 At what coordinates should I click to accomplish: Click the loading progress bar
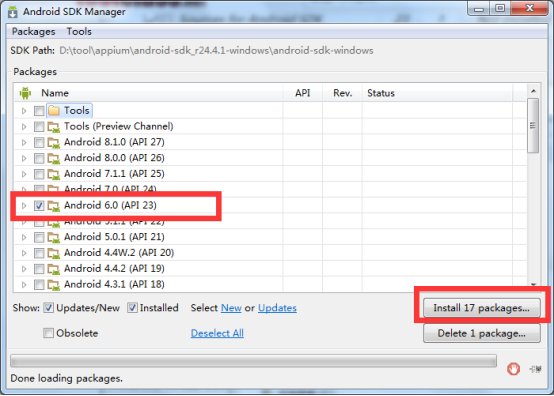tap(253, 361)
